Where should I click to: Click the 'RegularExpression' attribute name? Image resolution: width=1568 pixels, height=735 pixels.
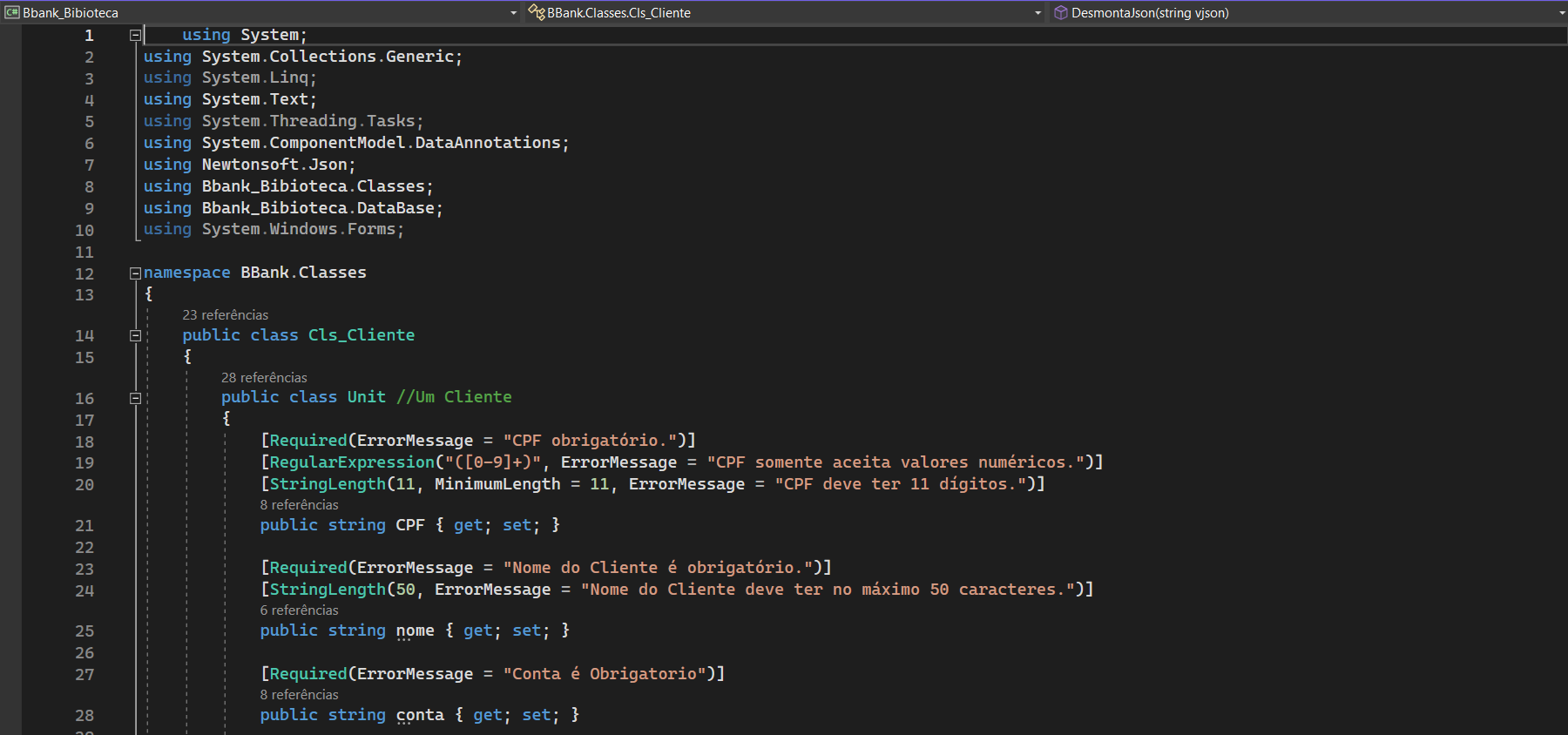pos(352,462)
